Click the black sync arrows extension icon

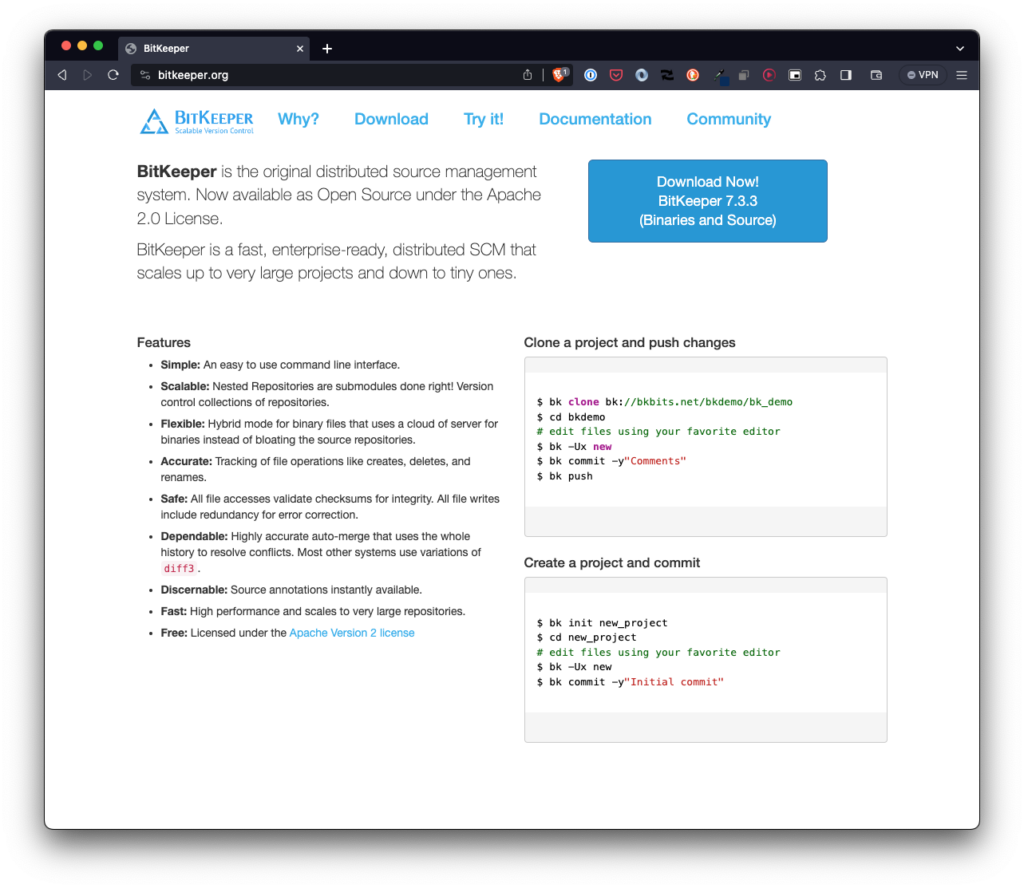coord(667,75)
